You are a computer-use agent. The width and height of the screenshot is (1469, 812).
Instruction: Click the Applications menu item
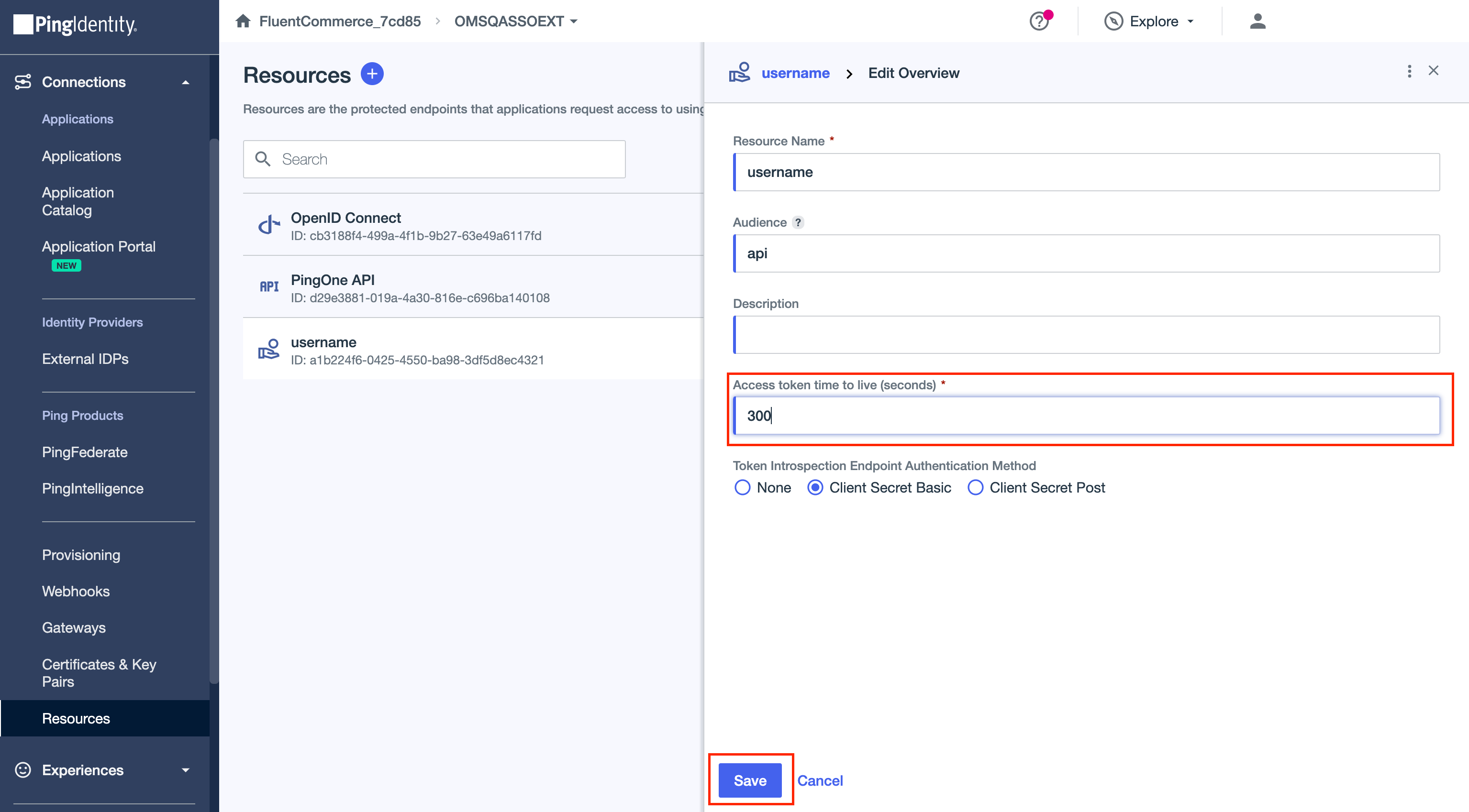(x=80, y=155)
